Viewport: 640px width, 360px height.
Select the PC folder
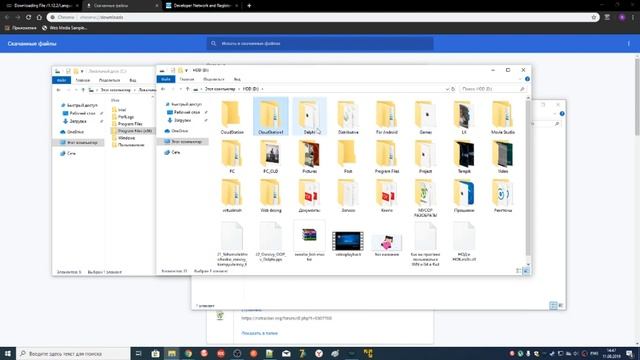[232, 156]
